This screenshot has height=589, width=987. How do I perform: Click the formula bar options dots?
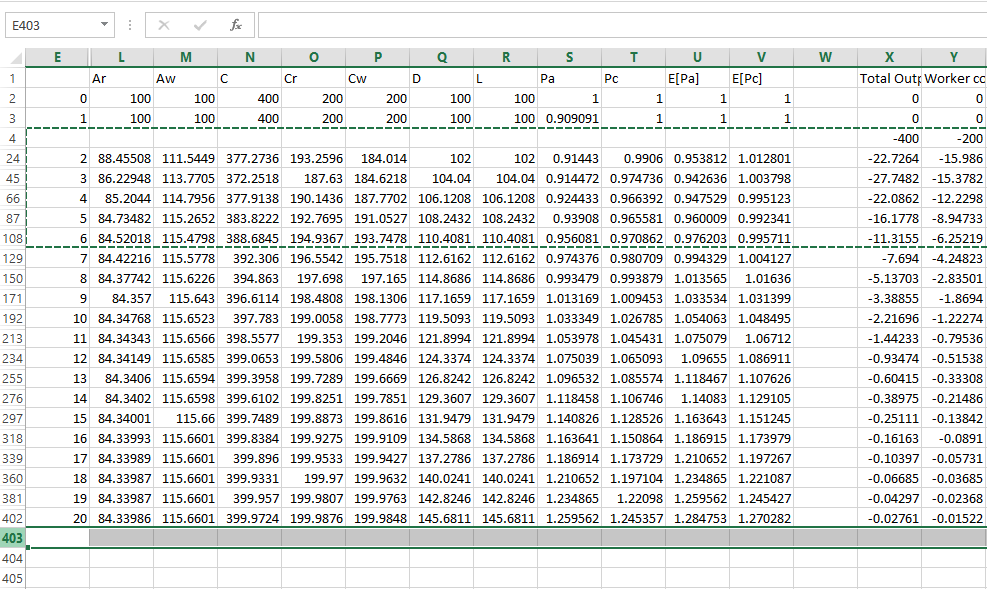coord(130,25)
